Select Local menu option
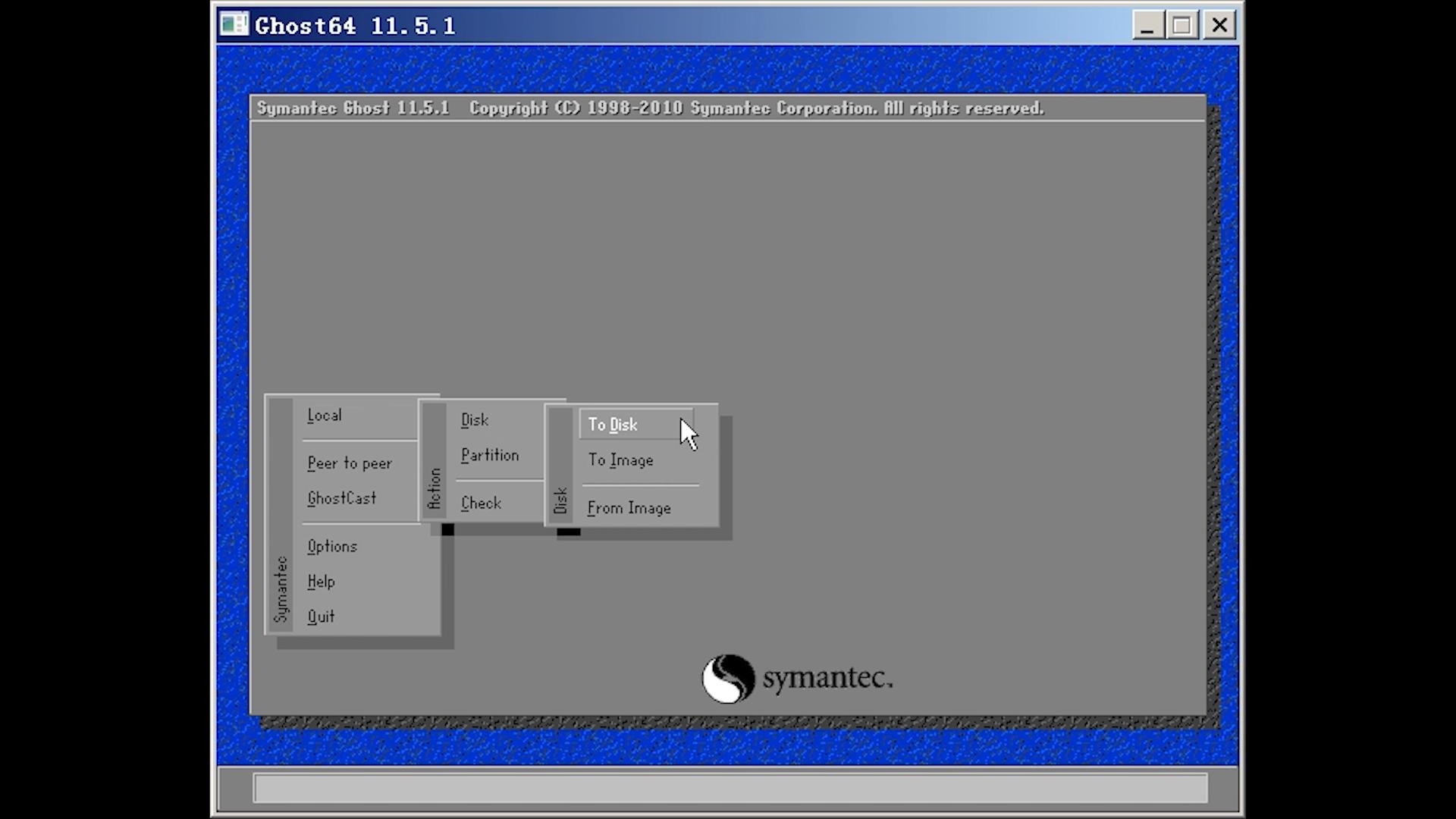 [x=324, y=415]
